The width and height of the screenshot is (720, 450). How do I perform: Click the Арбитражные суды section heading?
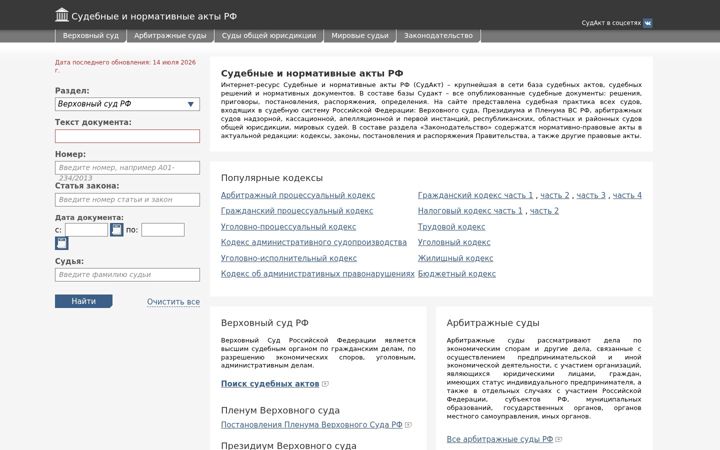click(x=493, y=323)
